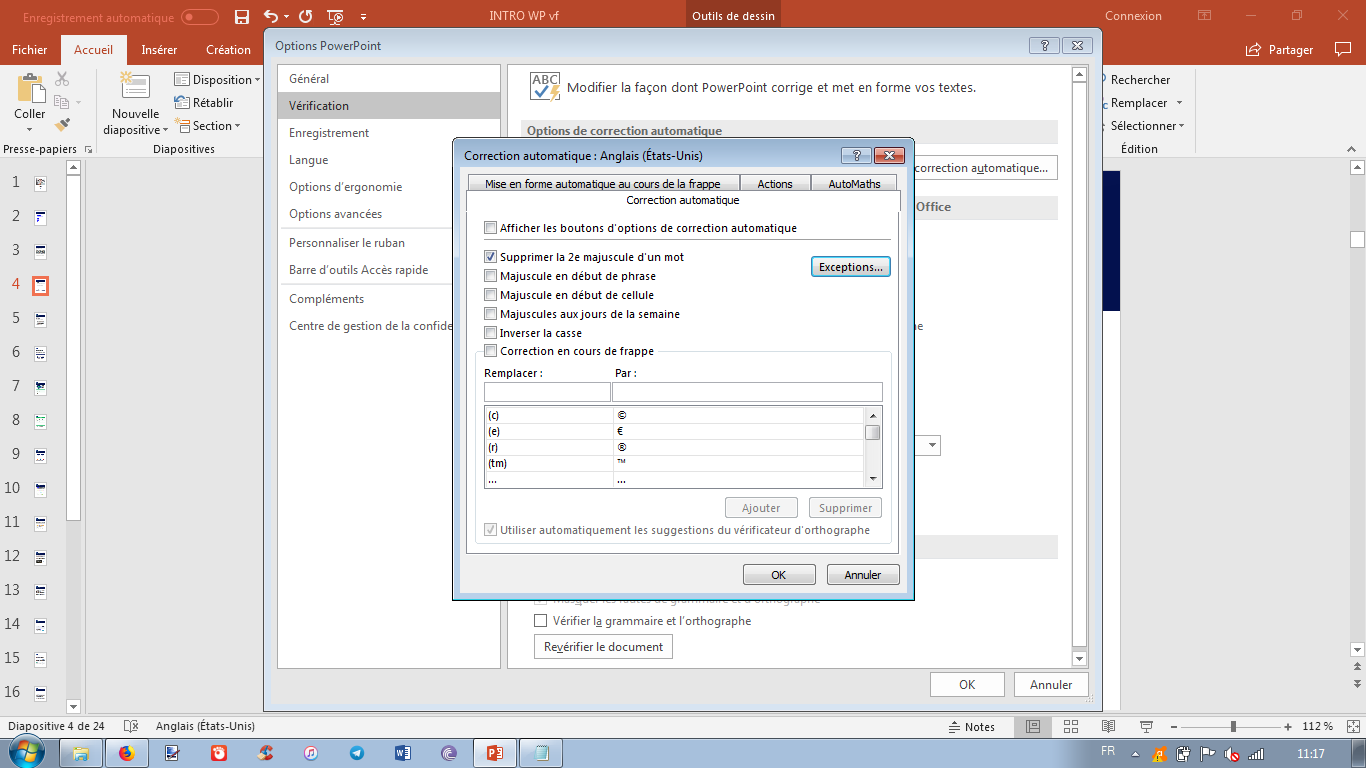Toggle Enregistrement automatique switch
Image resolution: width=1366 pixels, height=768 pixels.
pos(200,17)
